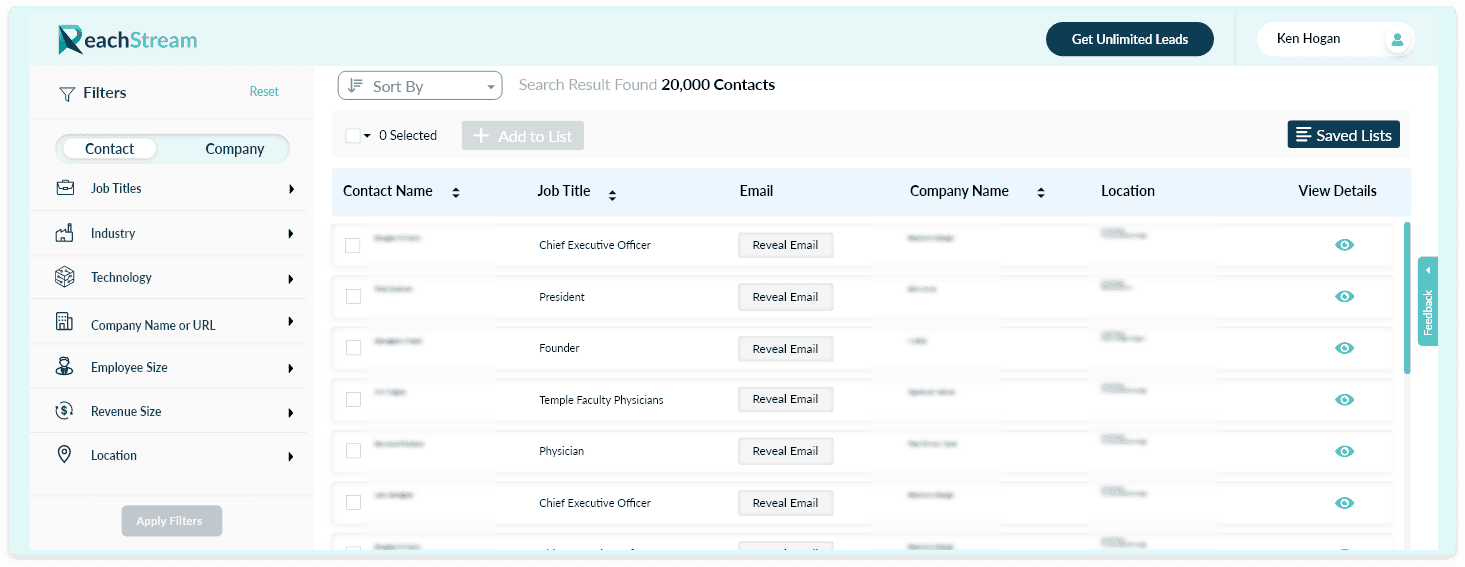Expand the Technology filter
This screenshot has width=1465, height=567.
click(291, 279)
